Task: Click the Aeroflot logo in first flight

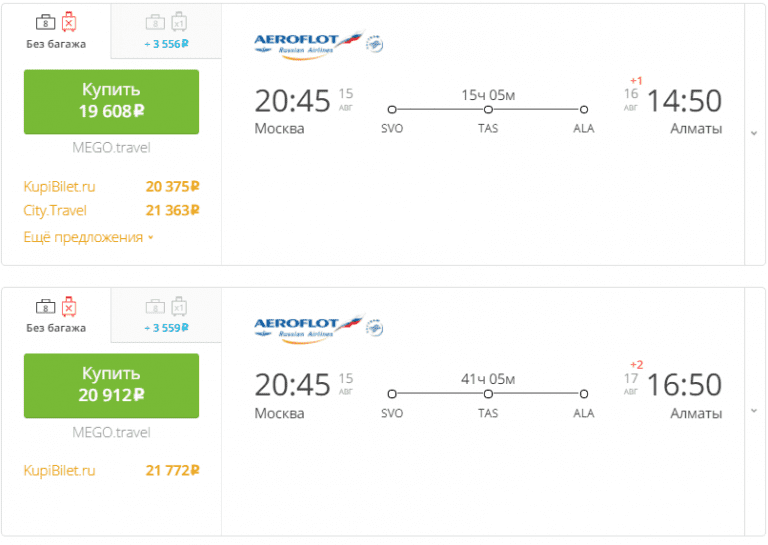Action: 308,43
